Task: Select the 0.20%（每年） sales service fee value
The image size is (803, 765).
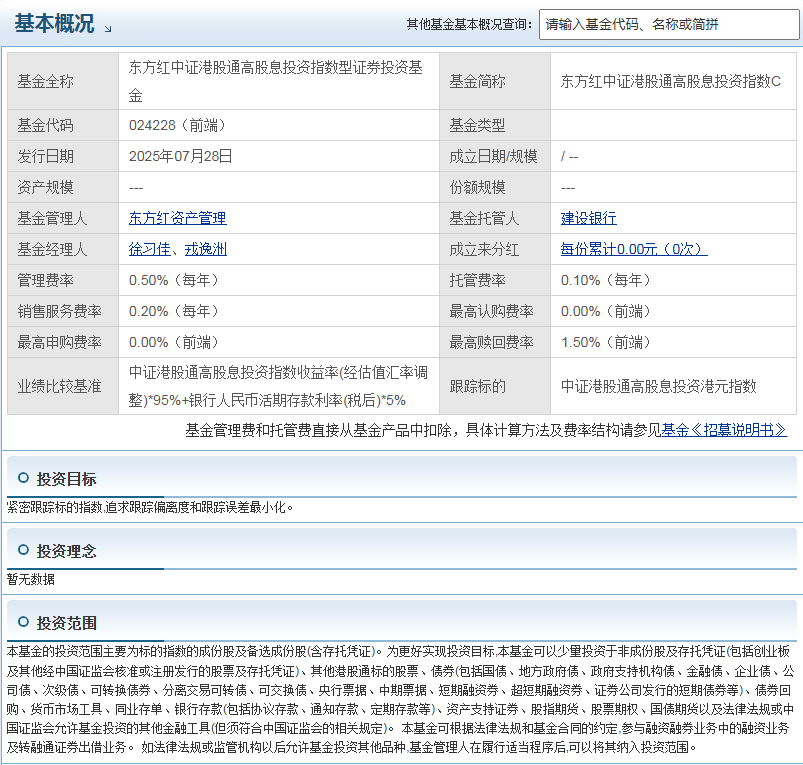Action: [x=174, y=311]
